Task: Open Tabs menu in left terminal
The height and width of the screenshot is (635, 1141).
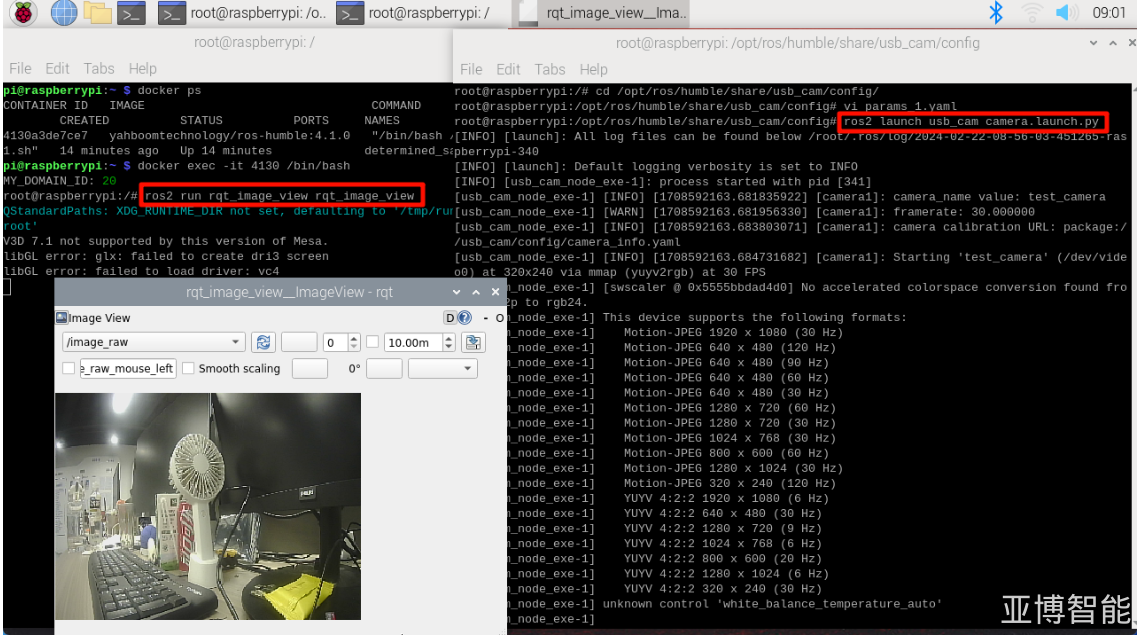Action: (98, 68)
